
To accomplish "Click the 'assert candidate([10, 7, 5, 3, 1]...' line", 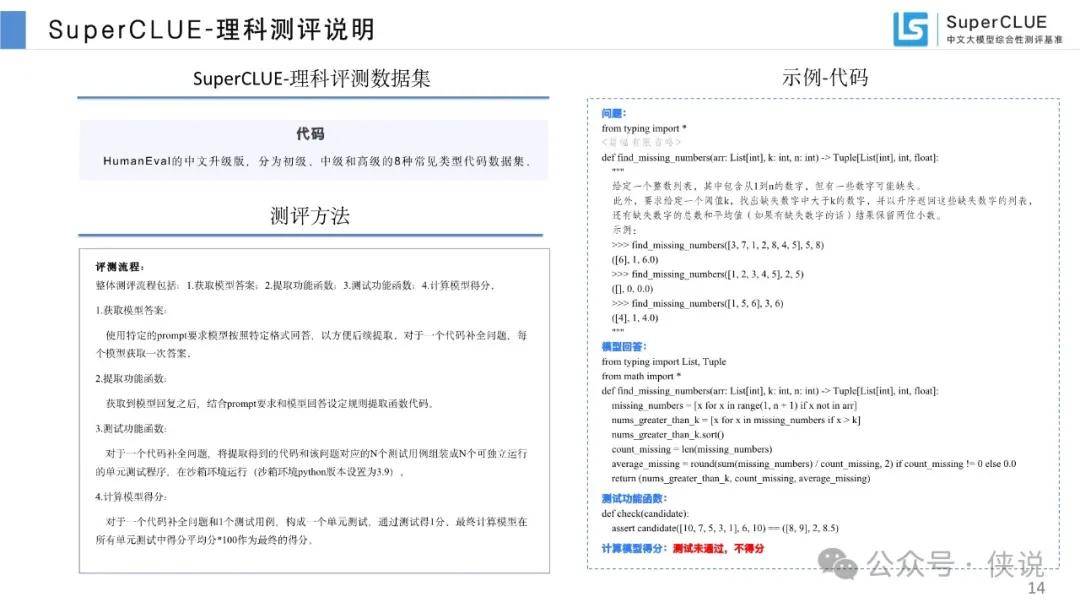I will tap(725, 528).
